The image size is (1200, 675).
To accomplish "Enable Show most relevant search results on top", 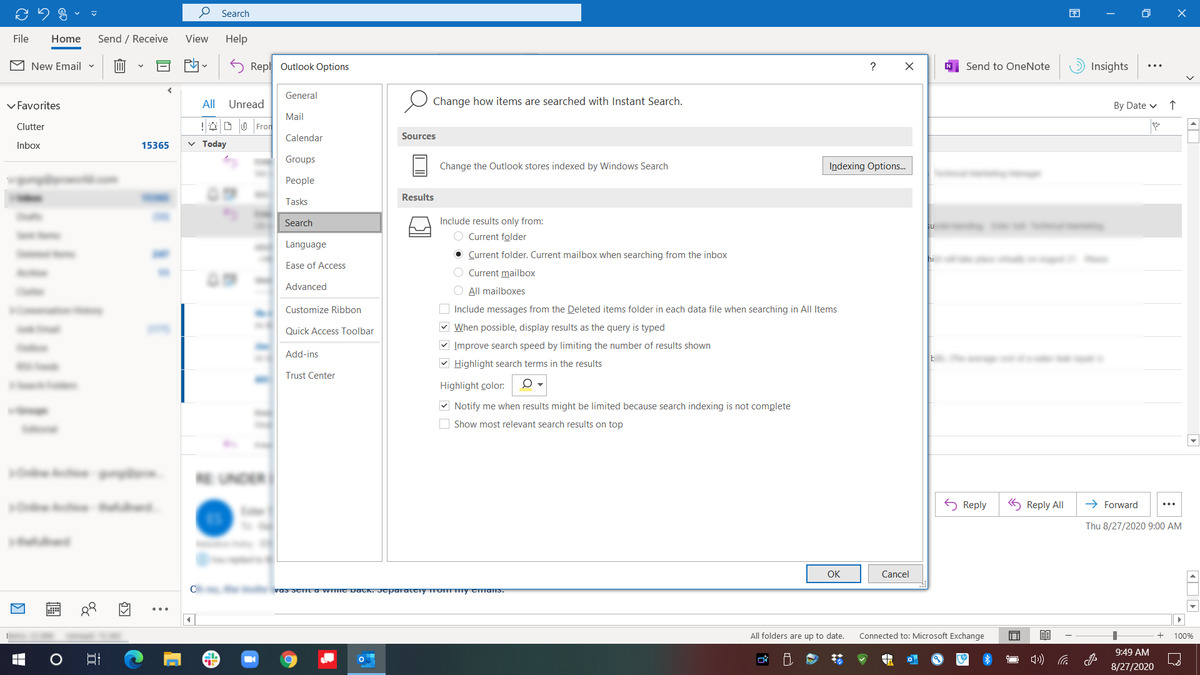I will [x=445, y=424].
